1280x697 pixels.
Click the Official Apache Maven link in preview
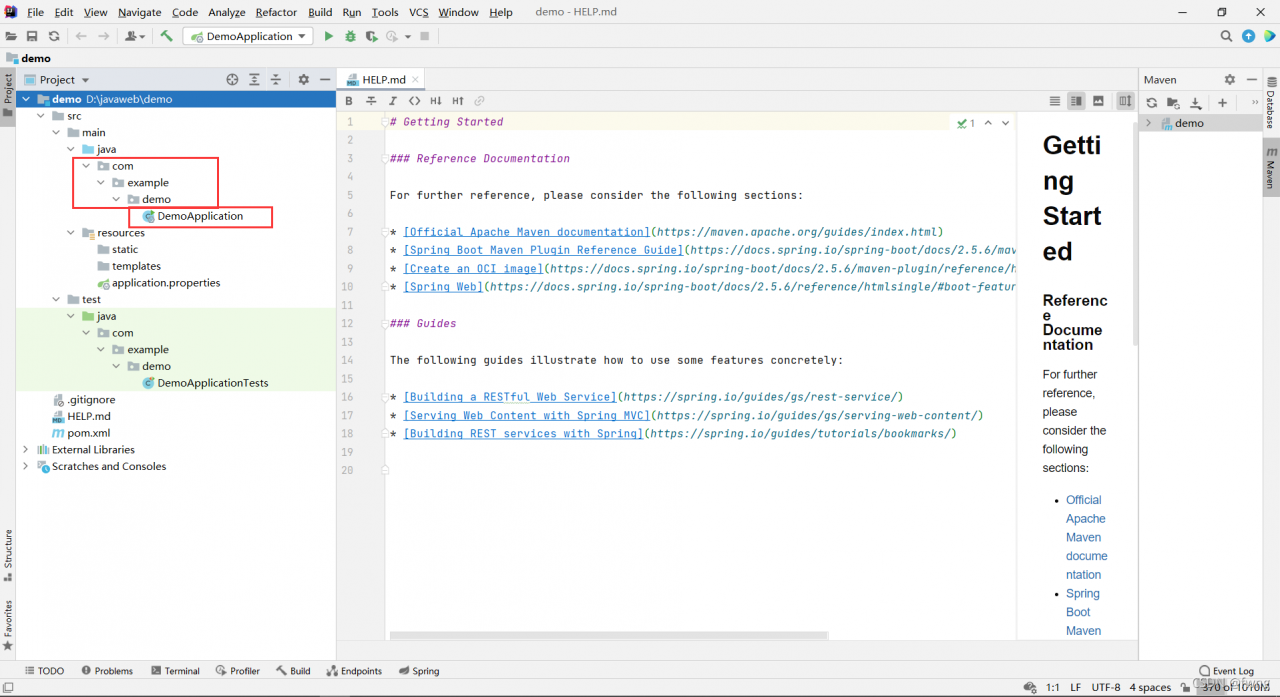pyautogui.click(x=1086, y=537)
